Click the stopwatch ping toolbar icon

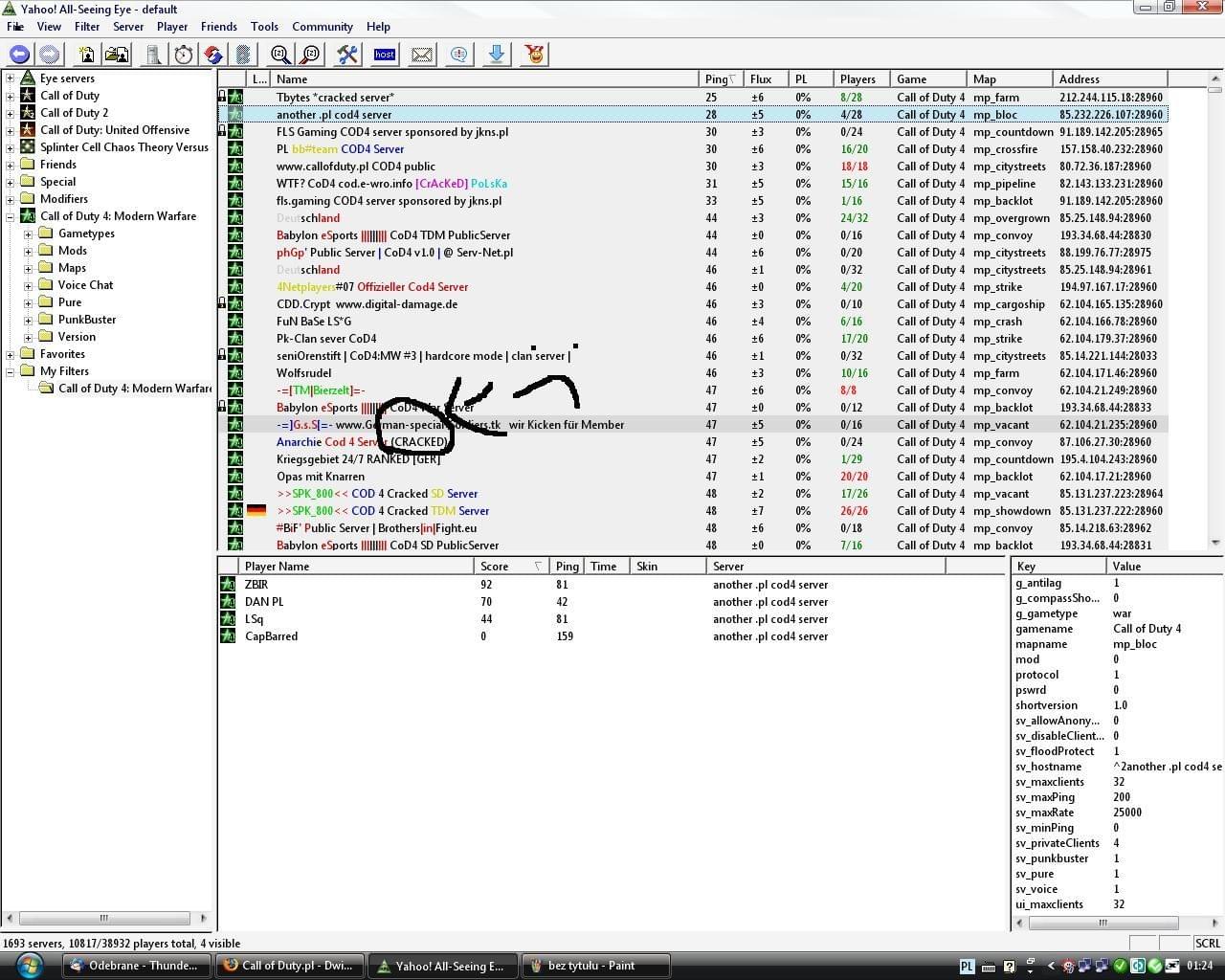[x=184, y=55]
